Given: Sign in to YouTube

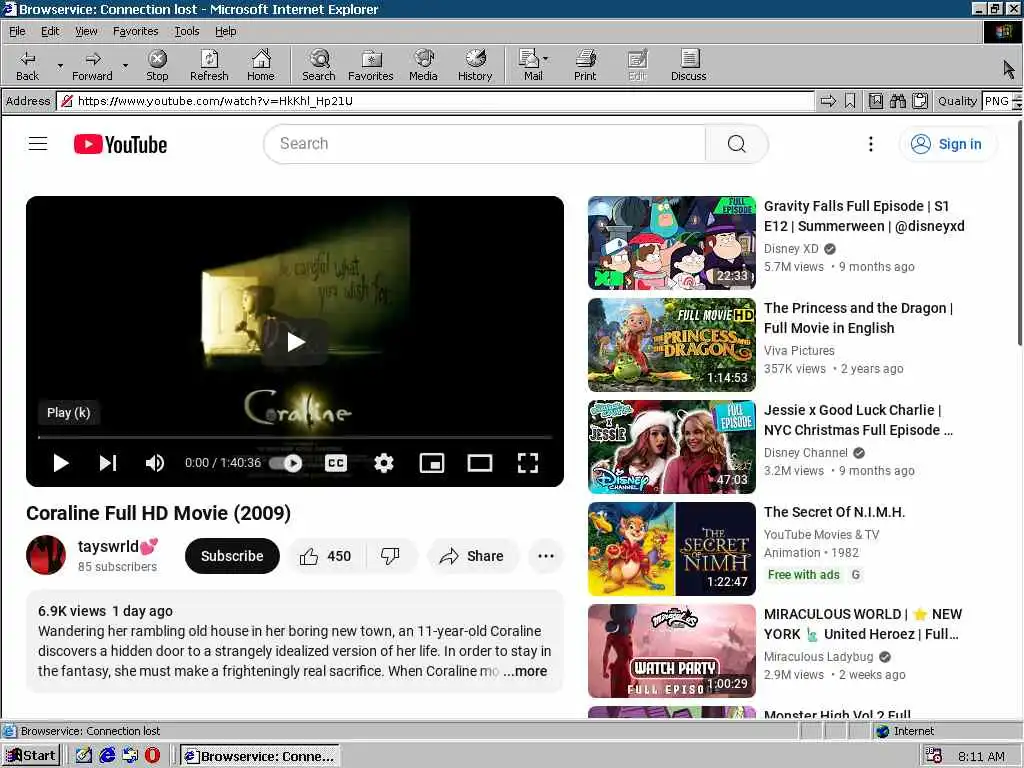Looking at the screenshot, I should 948,144.
